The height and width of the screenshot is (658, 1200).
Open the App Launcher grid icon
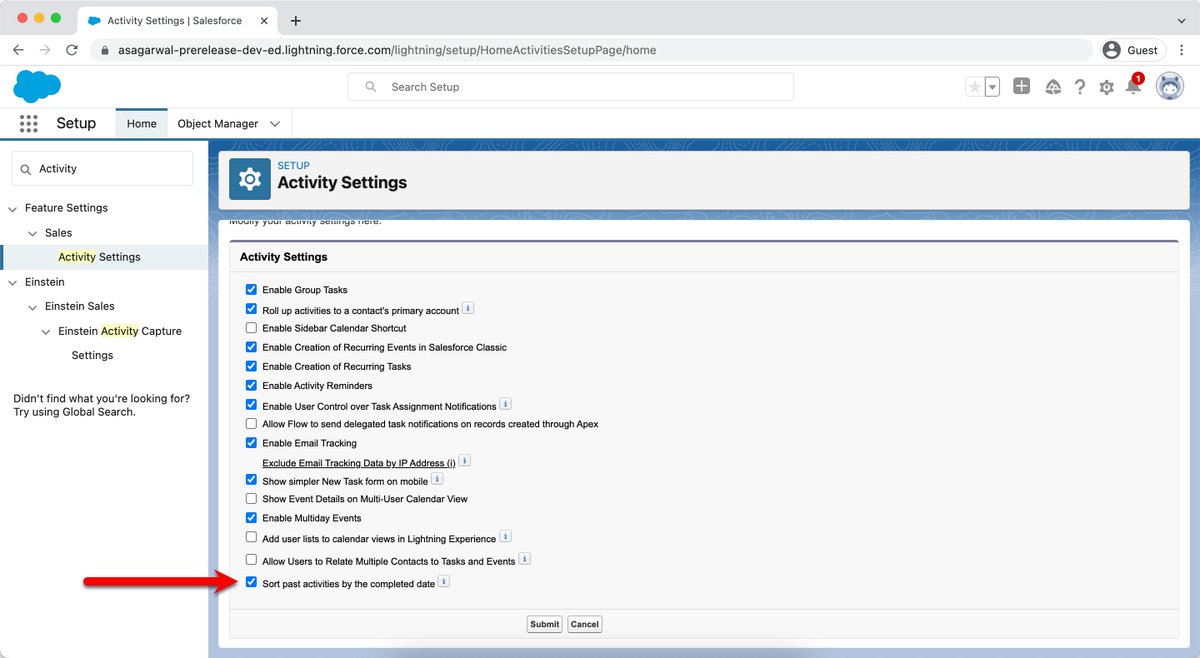[x=28, y=123]
